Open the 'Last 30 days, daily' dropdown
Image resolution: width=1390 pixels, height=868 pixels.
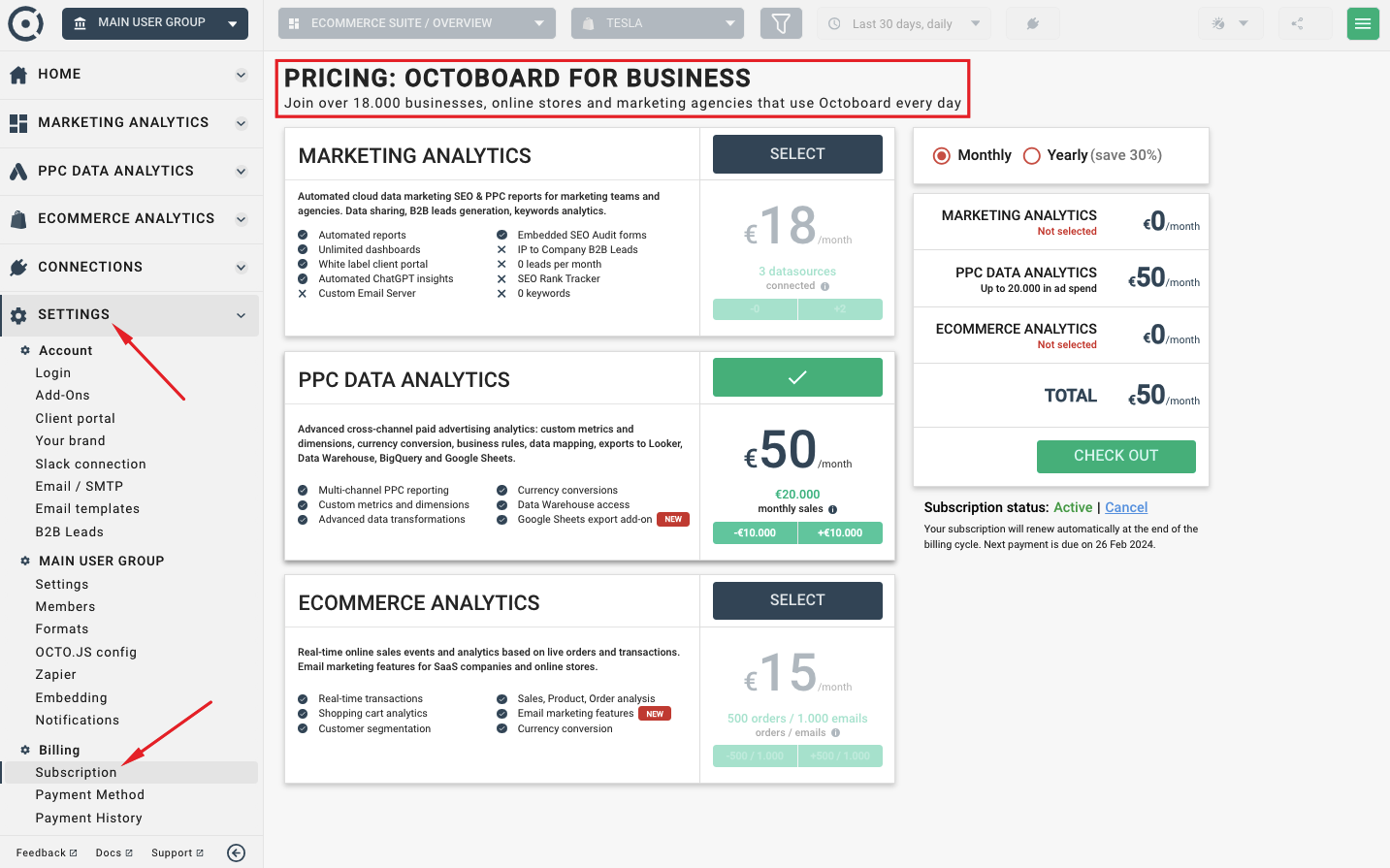tap(904, 23)
